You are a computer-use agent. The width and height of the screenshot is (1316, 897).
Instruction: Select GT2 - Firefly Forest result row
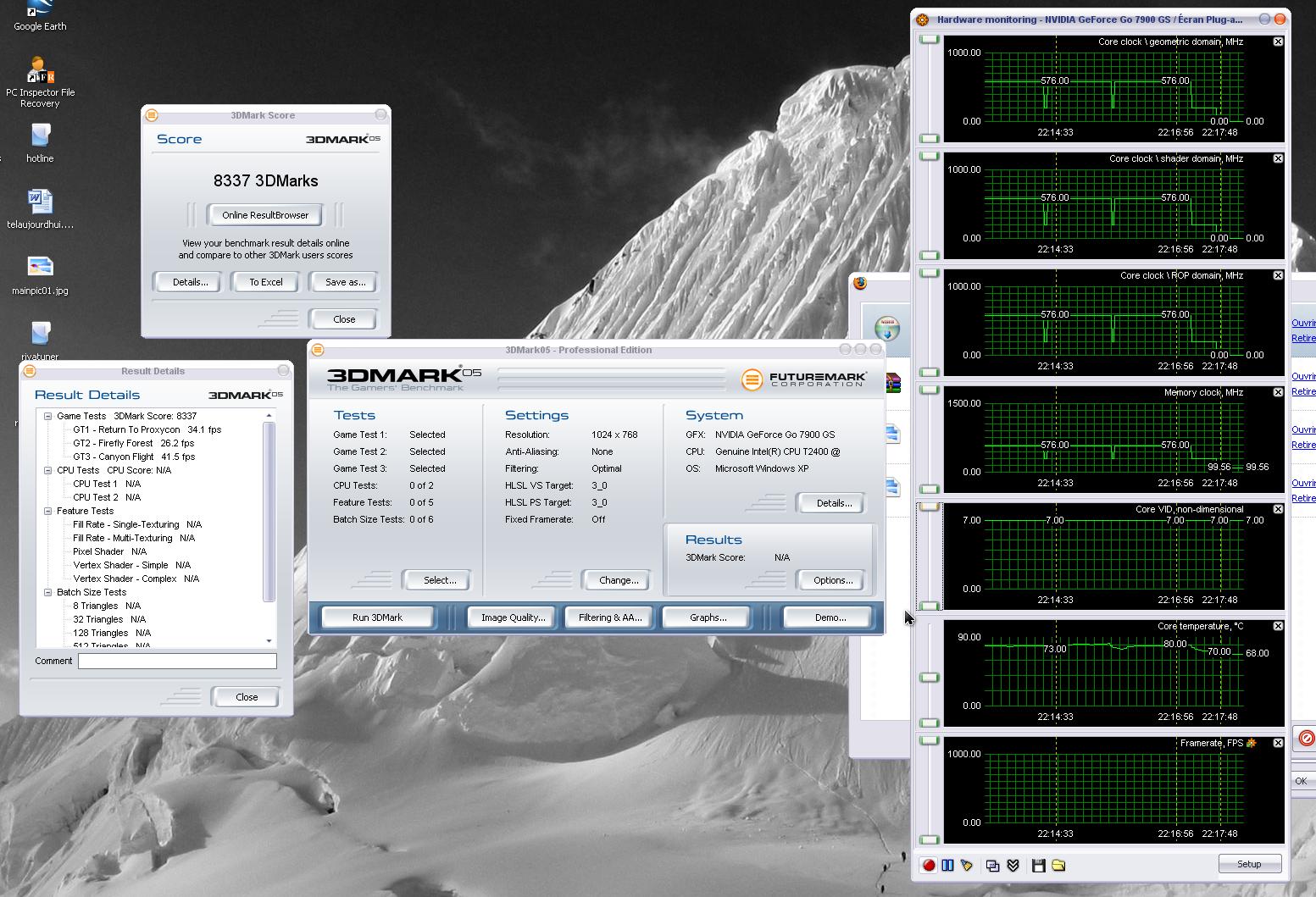coord(133,443)
